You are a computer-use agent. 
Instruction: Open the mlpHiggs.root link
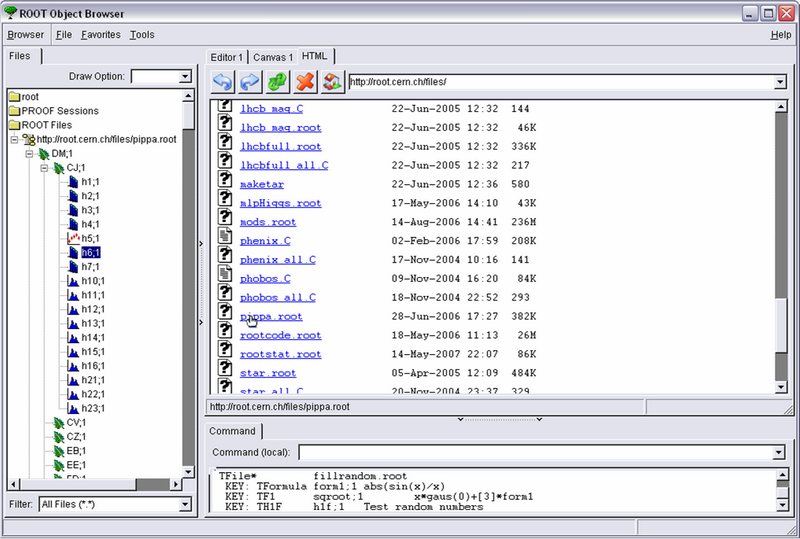pos(281,203)
